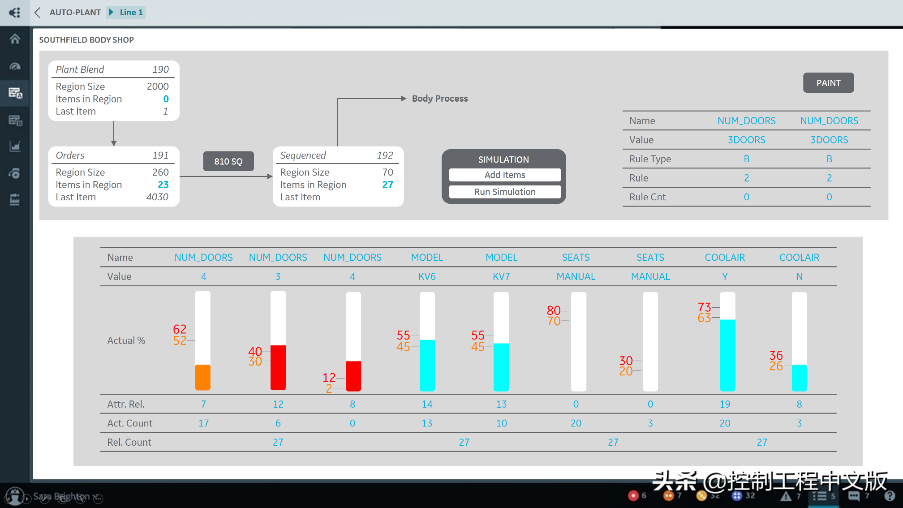
Task: Click the warning triangle alerts icon
Action: coord(786,496)
